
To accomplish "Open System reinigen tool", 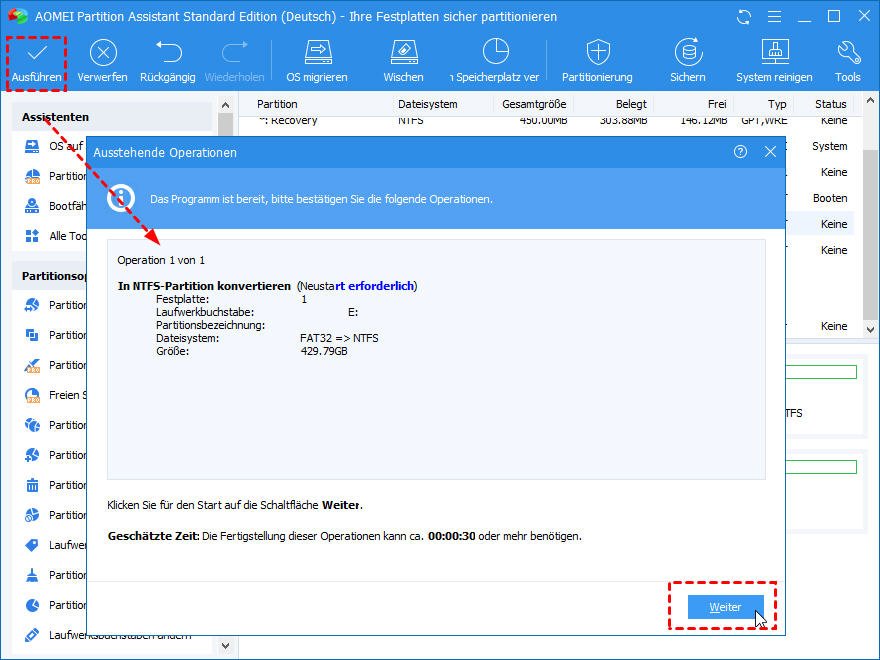I will (x=774, y=52).
